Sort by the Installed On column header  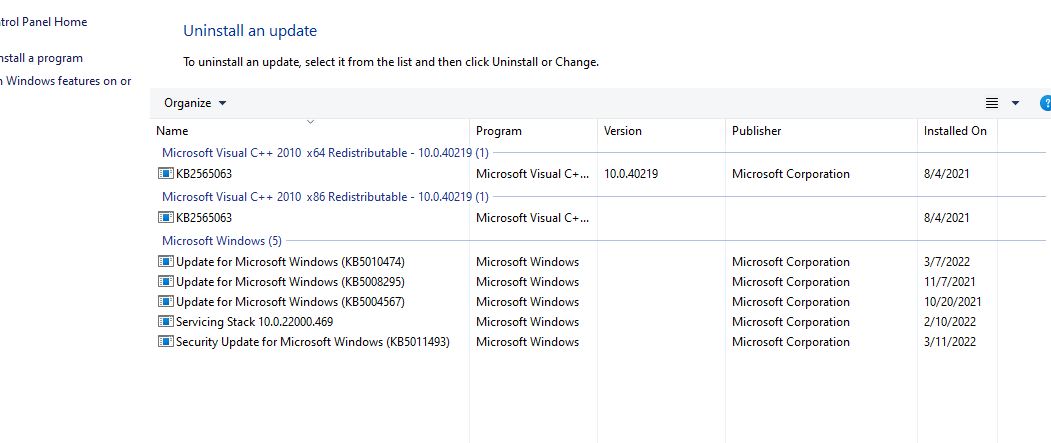coord(955,131)
